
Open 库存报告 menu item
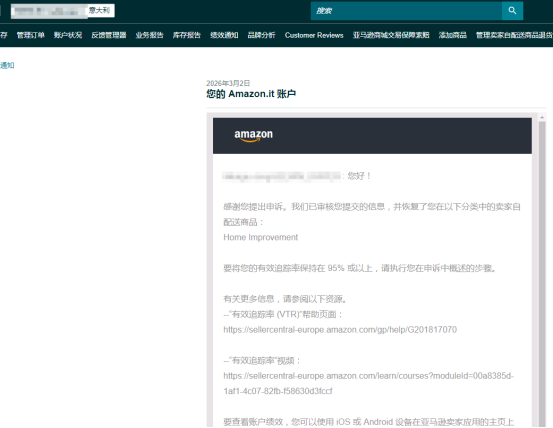(x=187, y=35)
